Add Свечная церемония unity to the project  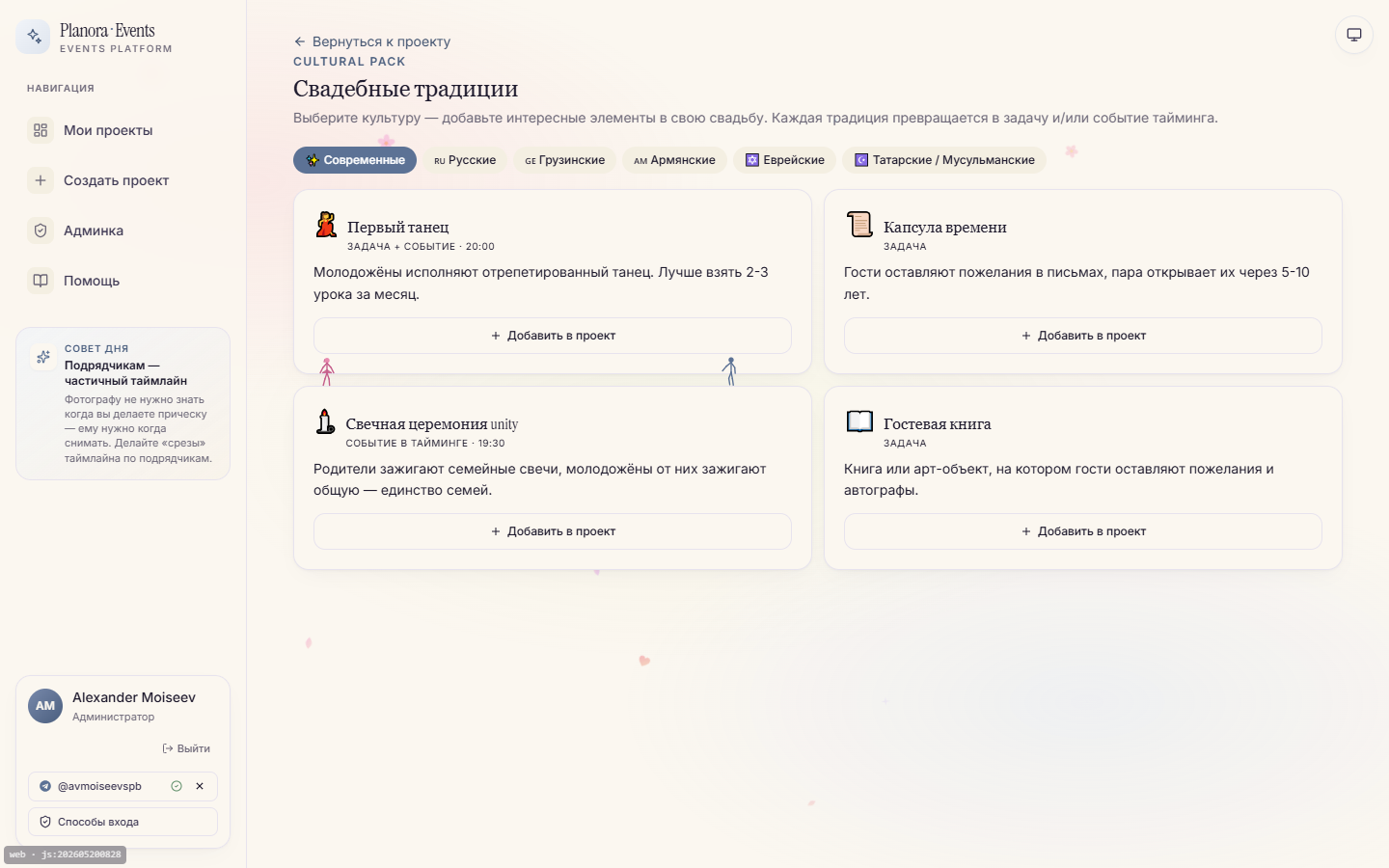(x=553, y=531)
